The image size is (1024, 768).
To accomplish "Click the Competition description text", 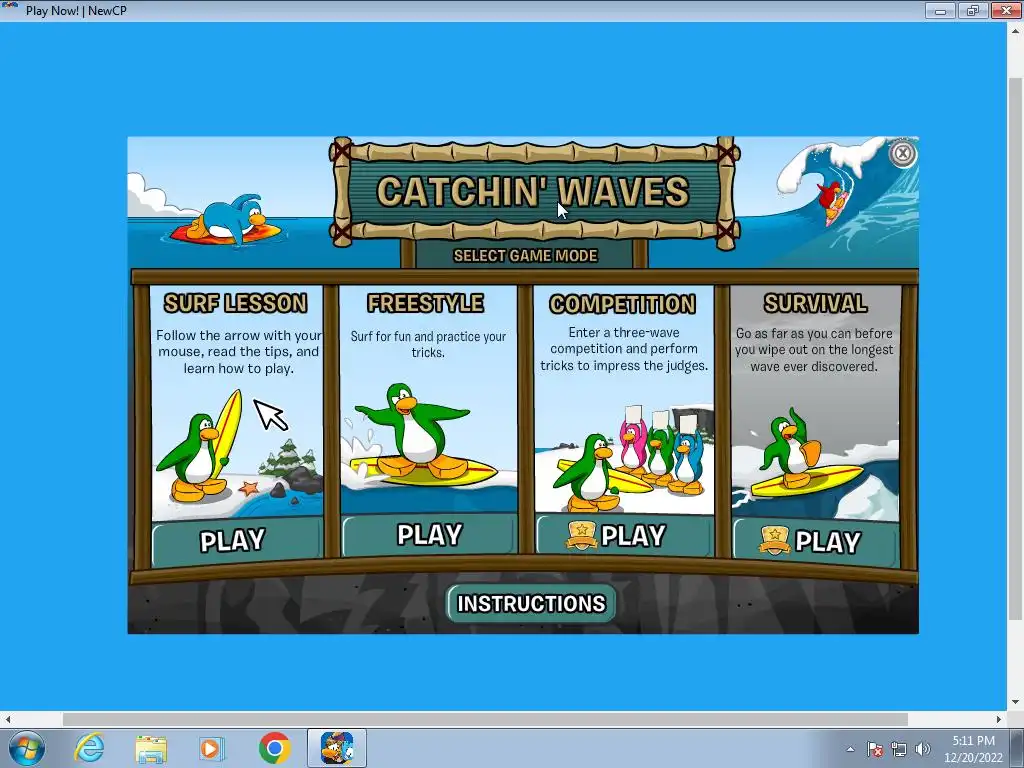I will coord(624,349).
